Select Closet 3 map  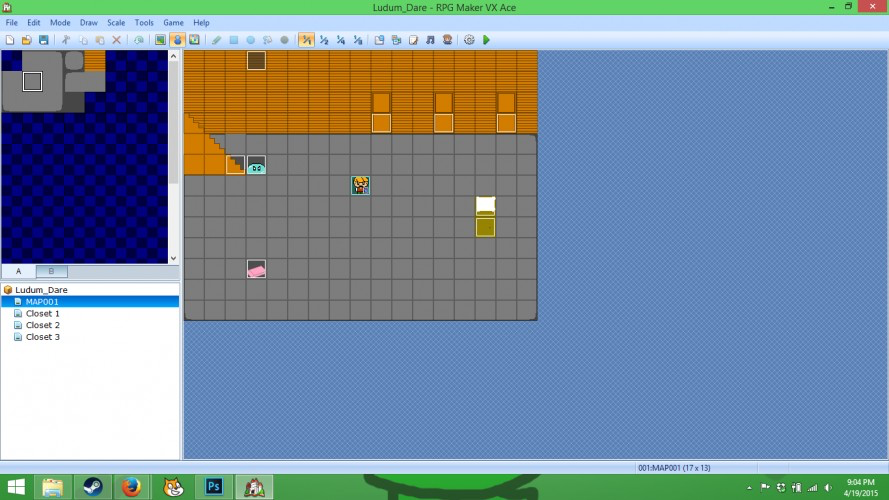point(43,337)
